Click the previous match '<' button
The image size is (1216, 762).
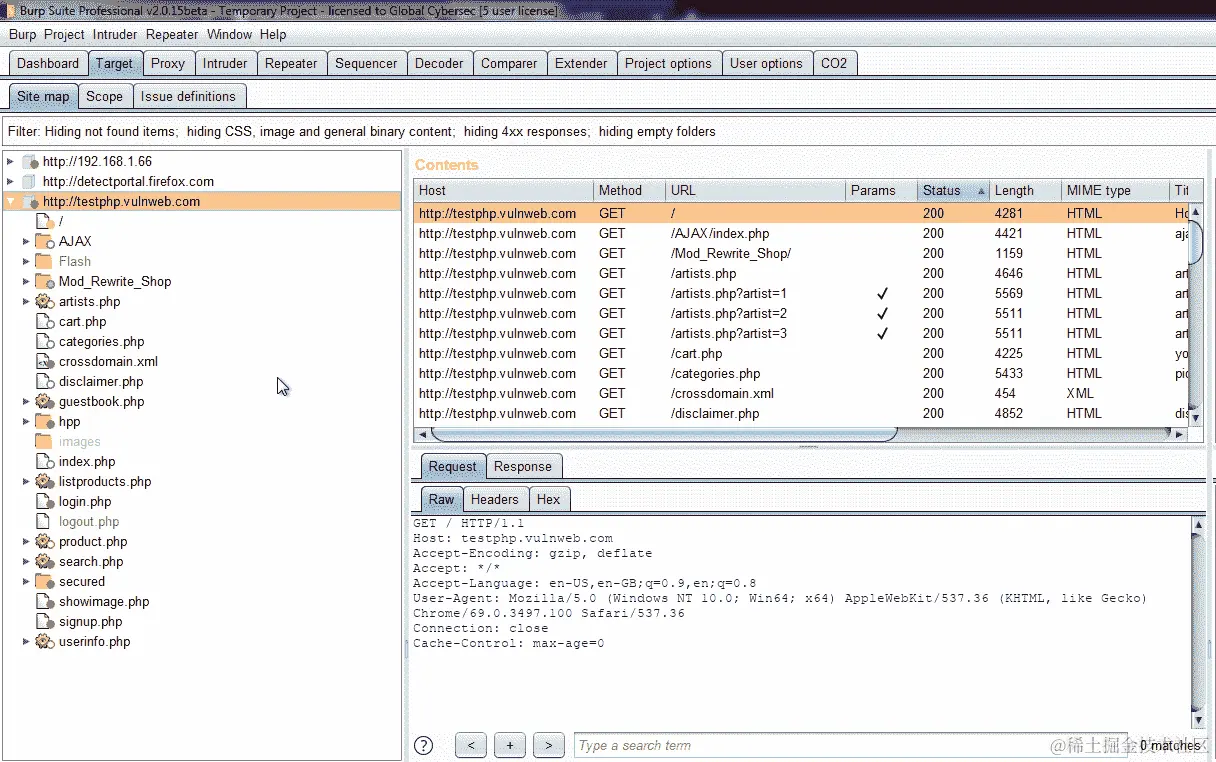point(471,745)
